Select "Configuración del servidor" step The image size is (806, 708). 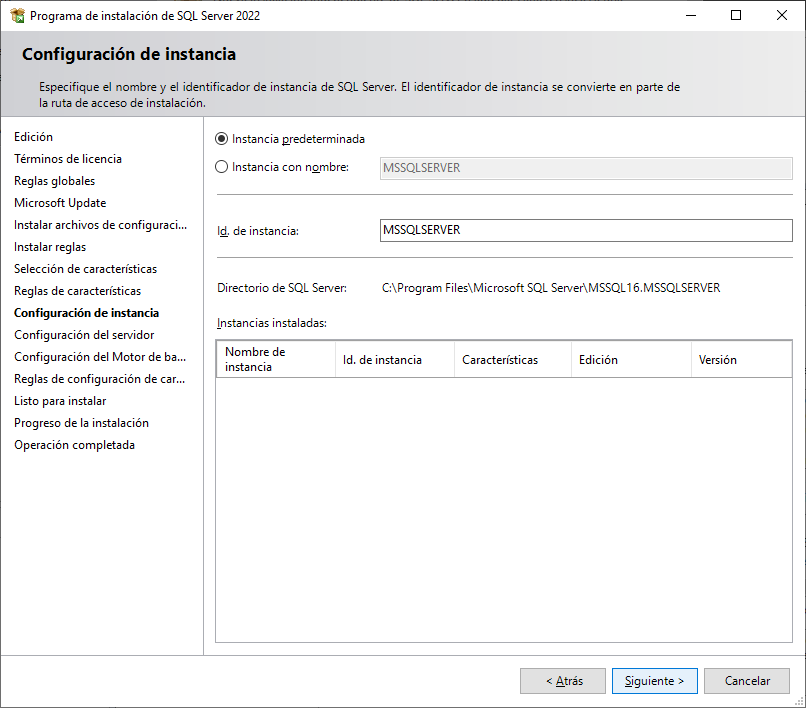pyautogui.click(x=85, y=334)
